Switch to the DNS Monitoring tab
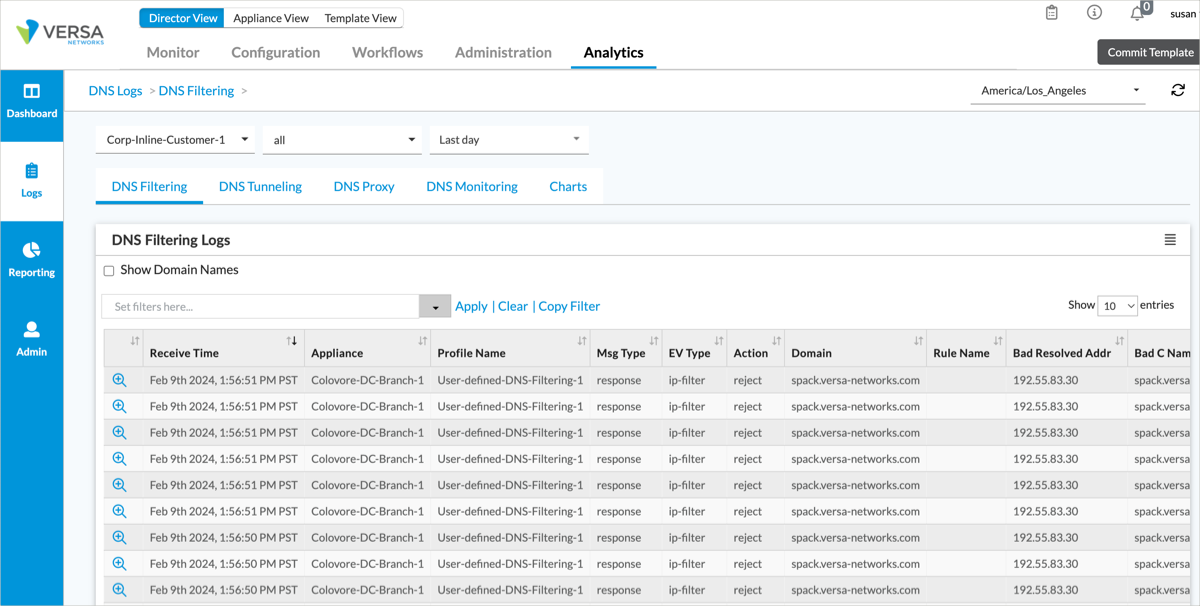 [x=472, y=186]
